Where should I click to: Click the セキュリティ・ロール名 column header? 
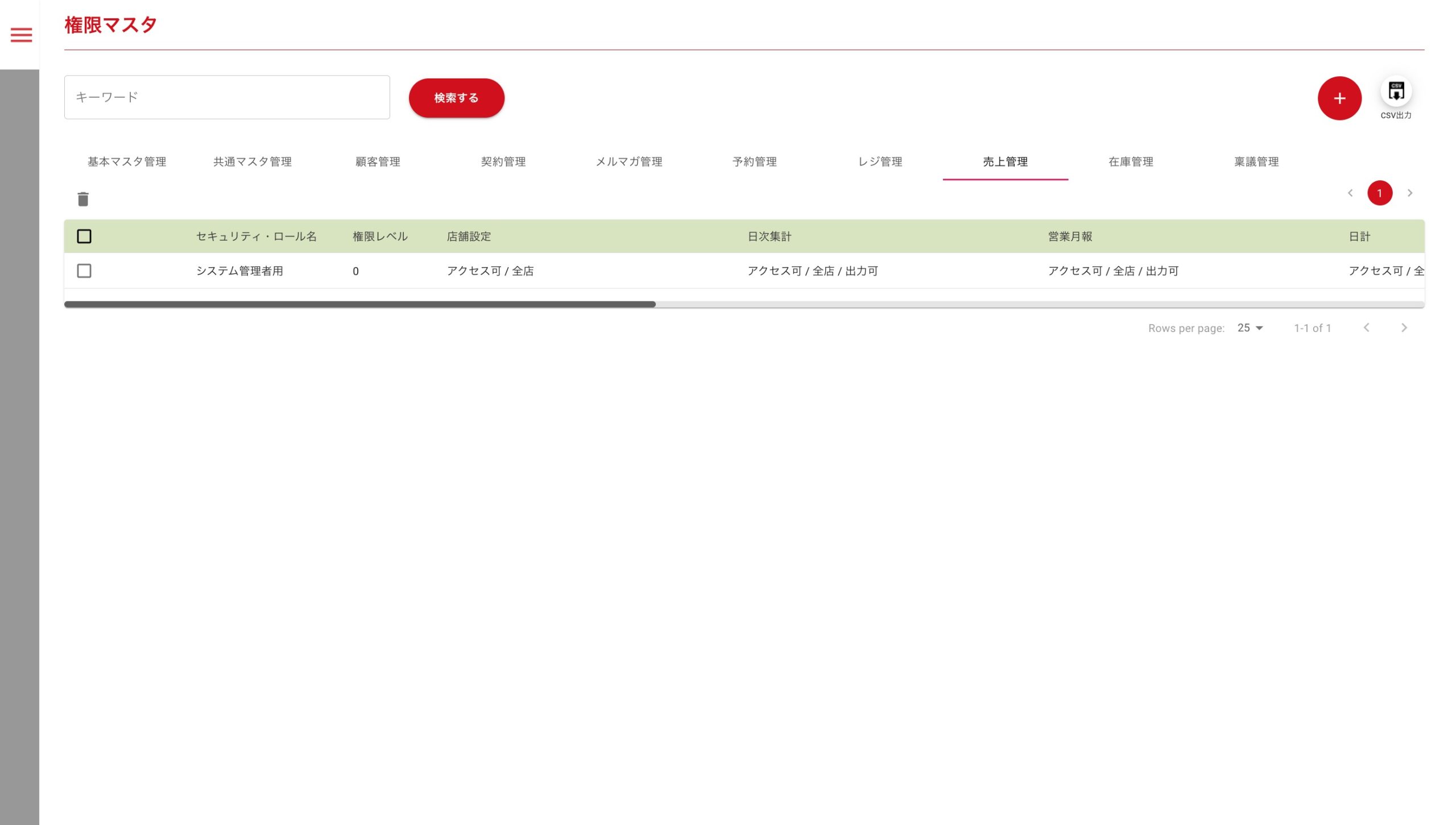[x=257, y=237]
